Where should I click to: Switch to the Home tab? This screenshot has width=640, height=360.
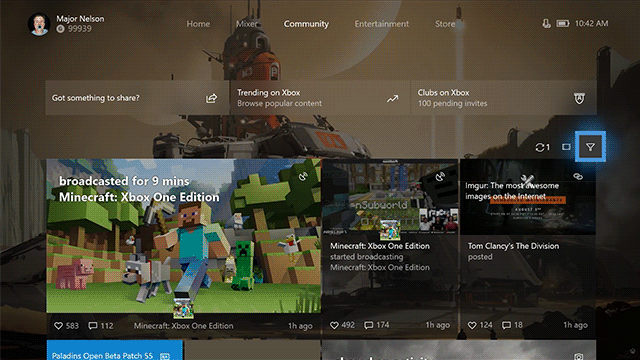click(x=198, y=24)
